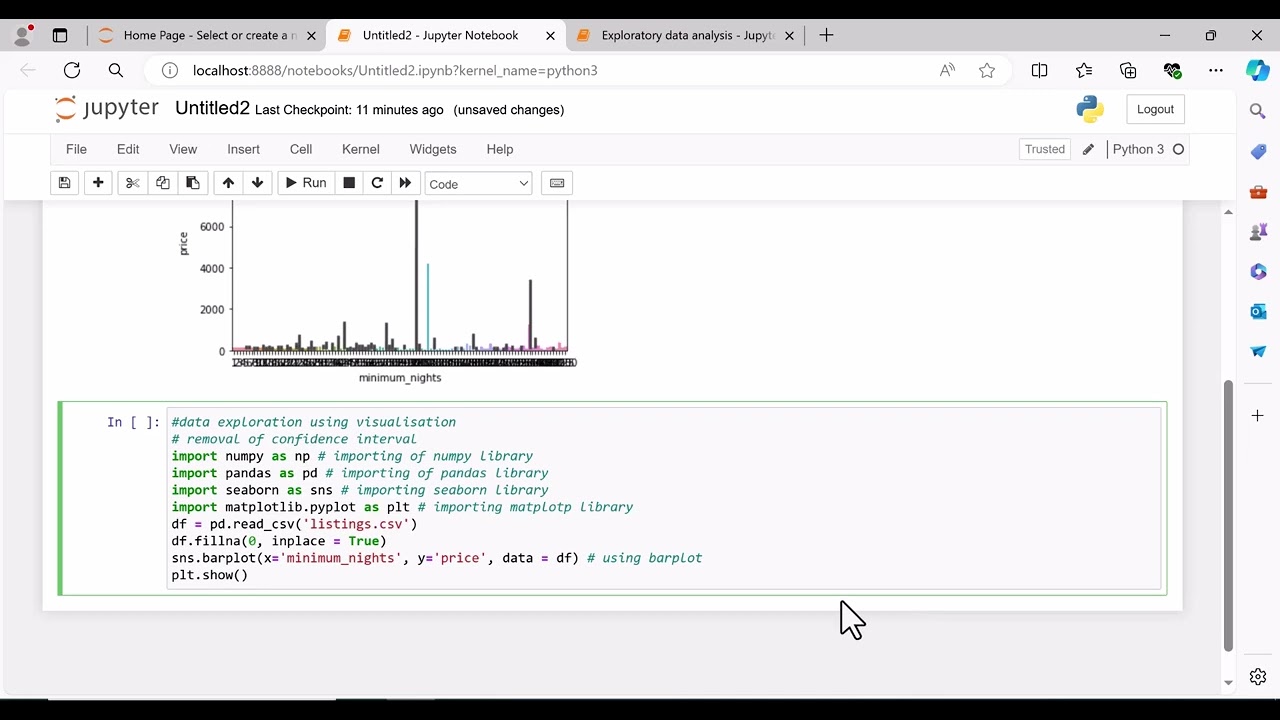Open the sidebar search icon
The height and width of the screenshot is (720, 1280).
(x=1258, y=111)
